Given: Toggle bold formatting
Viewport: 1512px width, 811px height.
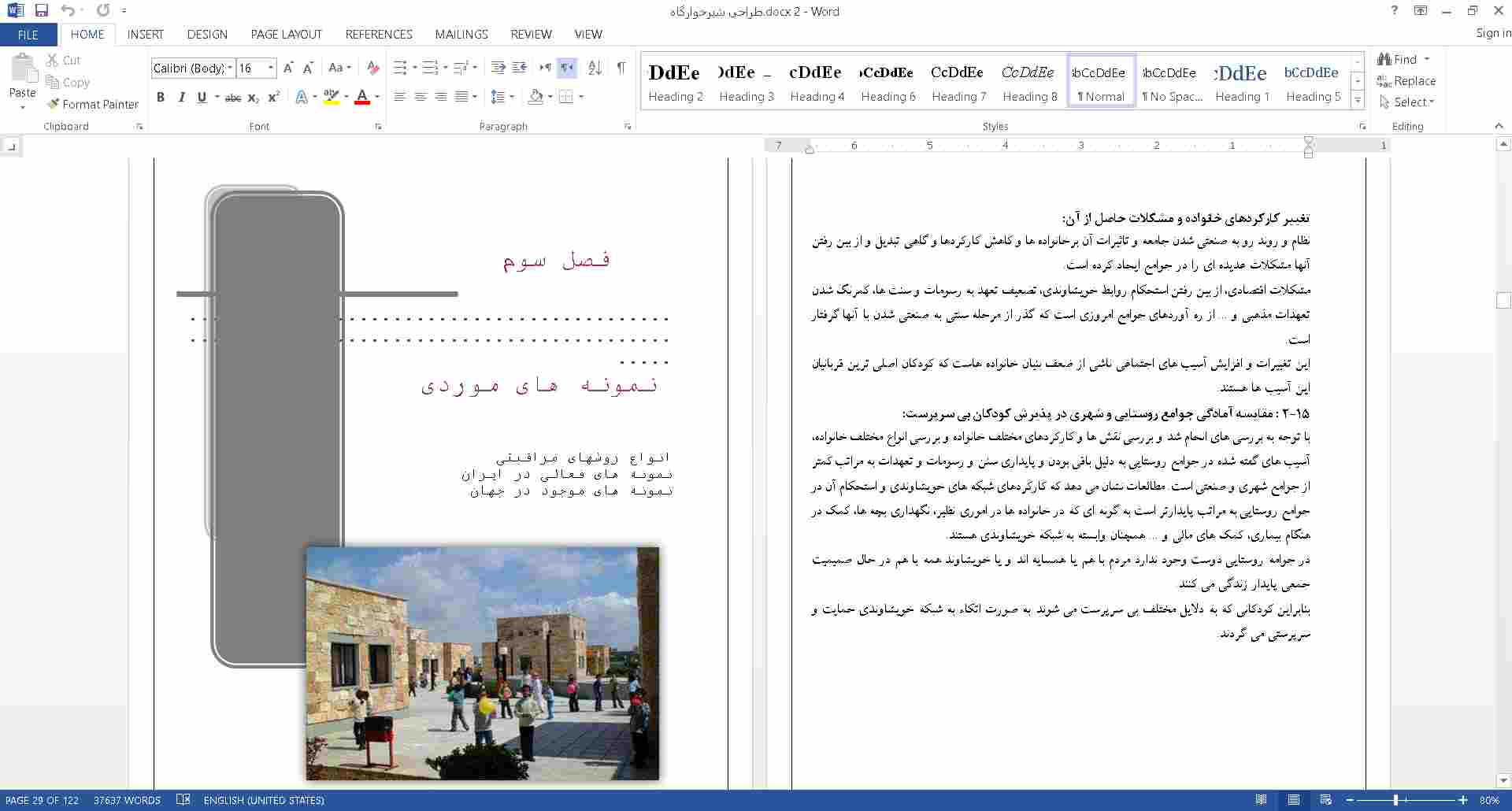Looking at the screenshot, I should click(x=161, y=97).
